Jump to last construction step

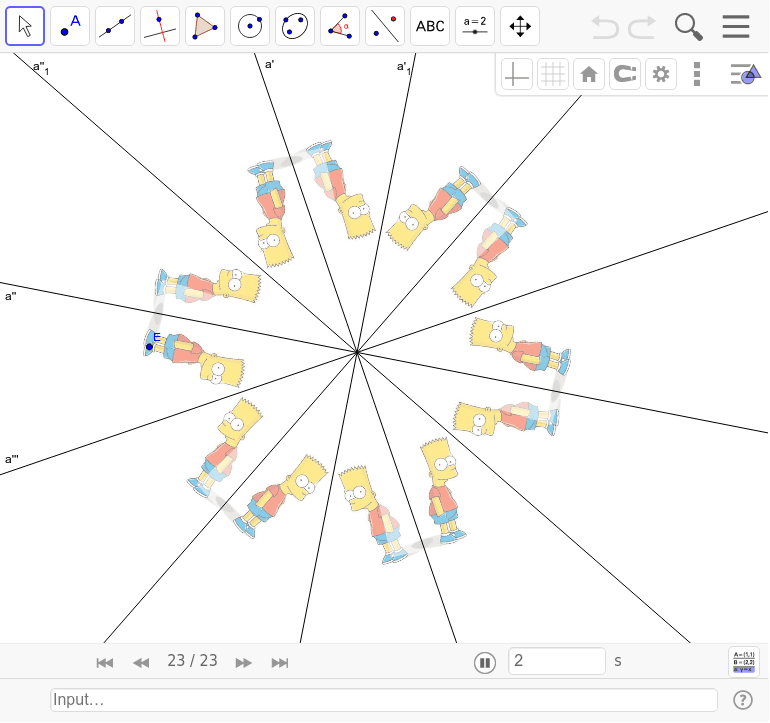click(x=280, y=663)
